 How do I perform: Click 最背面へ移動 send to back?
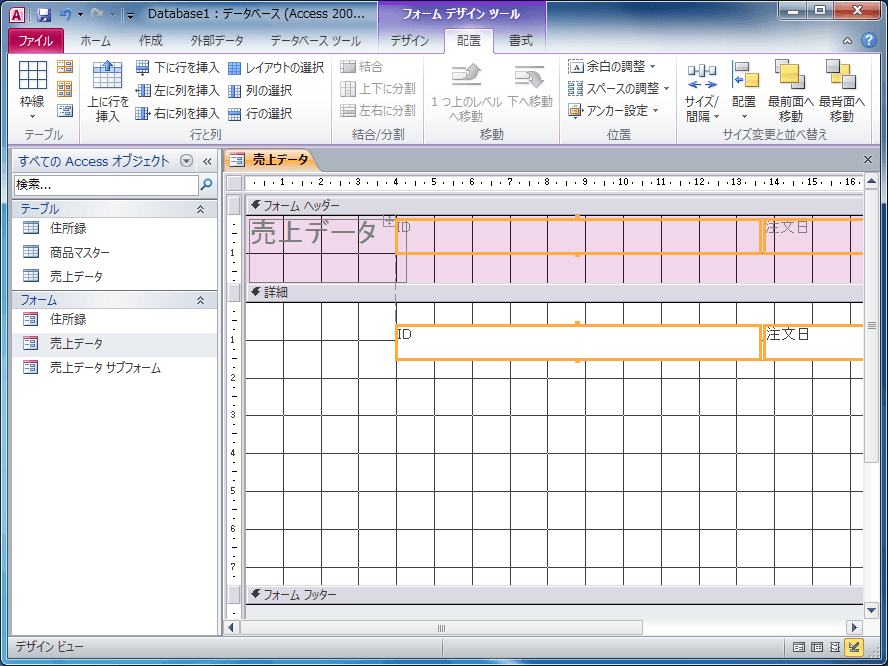[x=842, y=91]
